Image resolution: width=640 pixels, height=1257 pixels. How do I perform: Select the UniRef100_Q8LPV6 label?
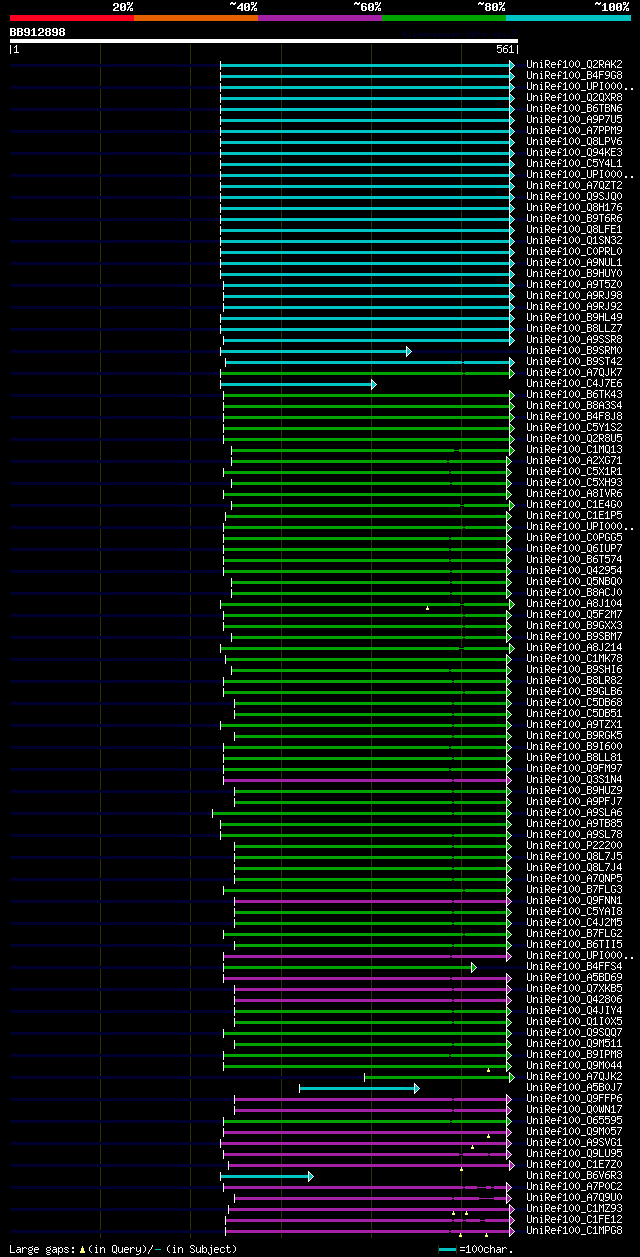[574, 141]
